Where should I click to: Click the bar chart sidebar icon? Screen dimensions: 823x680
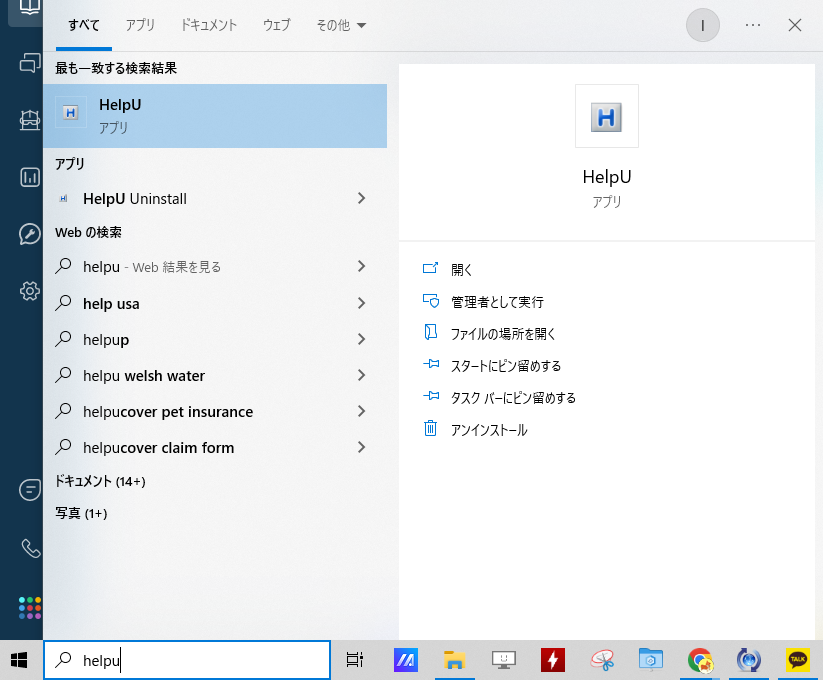[x=30, y=177]
